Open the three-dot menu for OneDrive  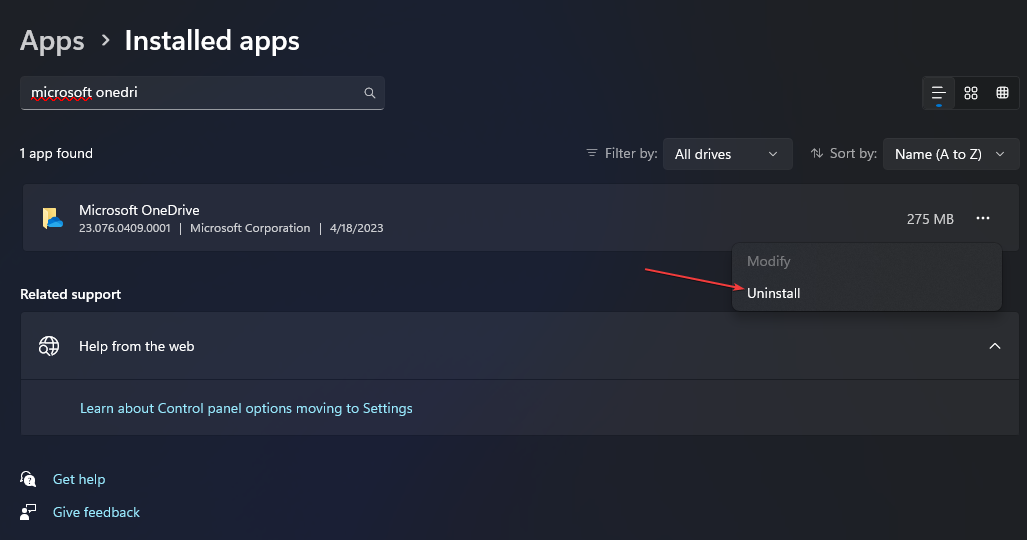coord(983,218)
